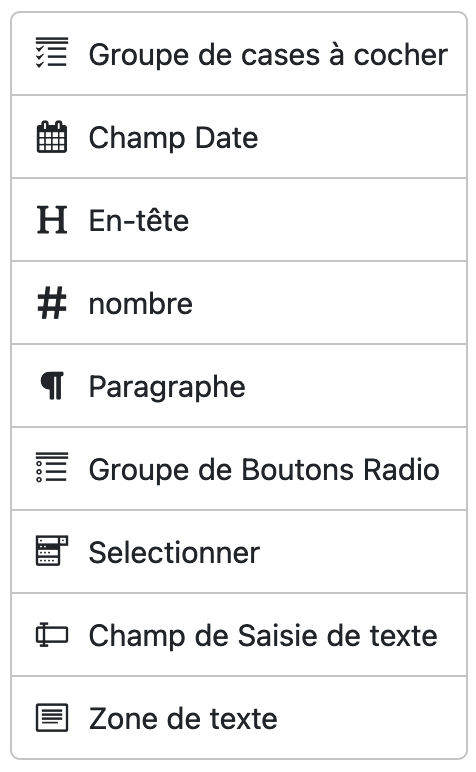Click empty area right of nombre row
476x772 pixels.
click(x=327, y=303)
